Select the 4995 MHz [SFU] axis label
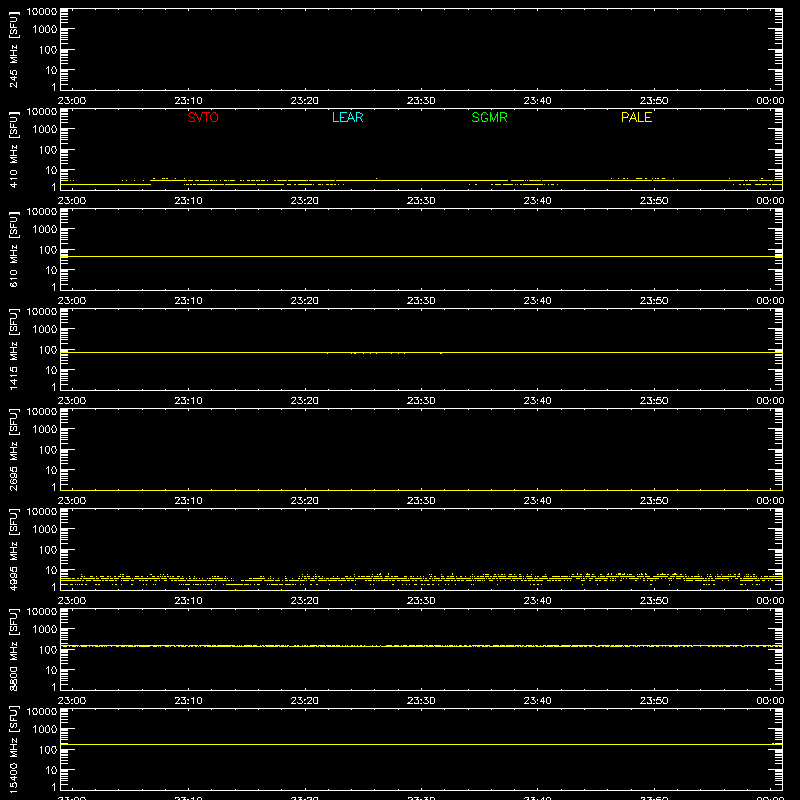This screenshot has height=800, width=800. (x=13, y=549)
